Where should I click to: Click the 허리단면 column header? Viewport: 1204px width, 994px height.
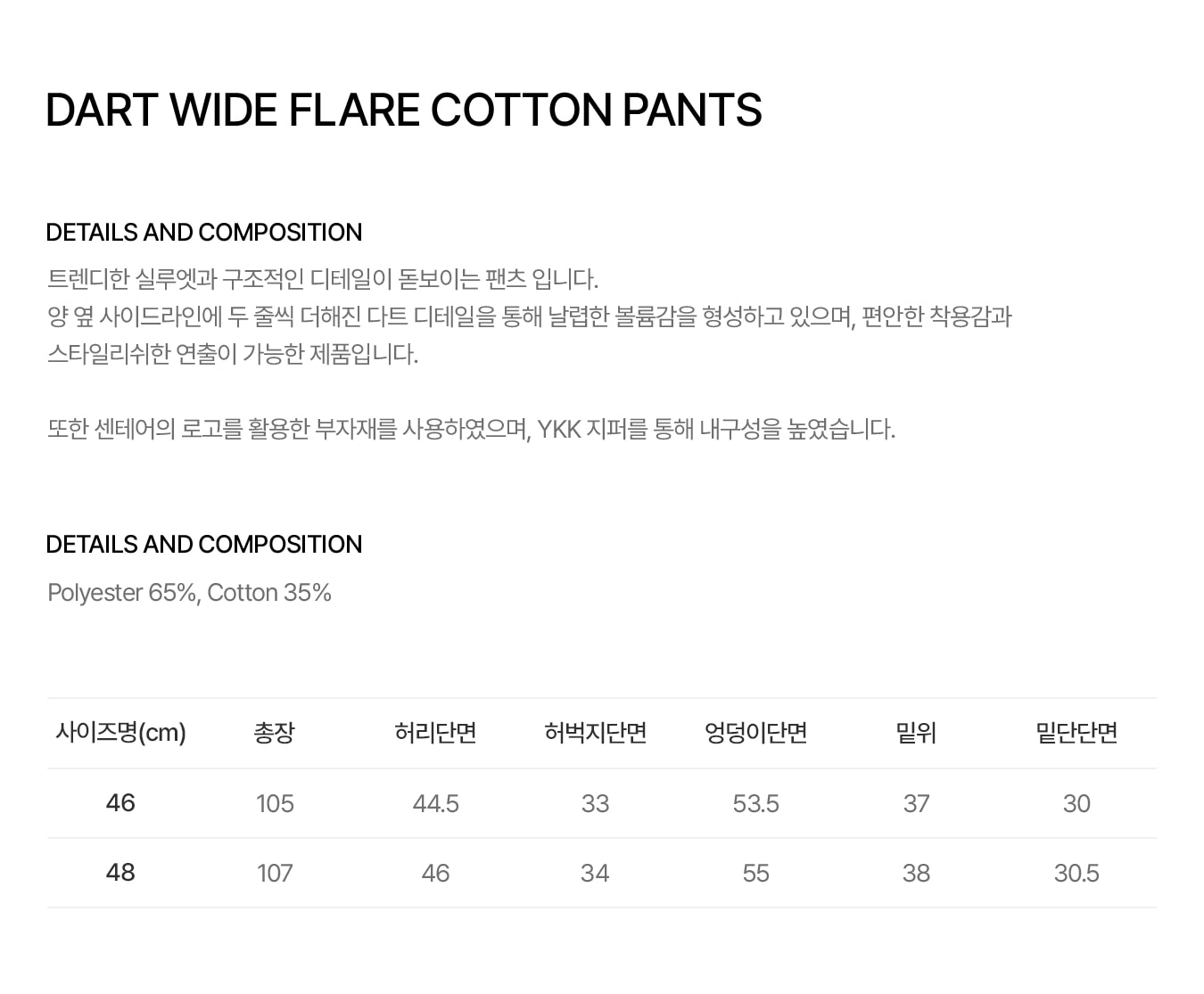(x=435, y=733)
